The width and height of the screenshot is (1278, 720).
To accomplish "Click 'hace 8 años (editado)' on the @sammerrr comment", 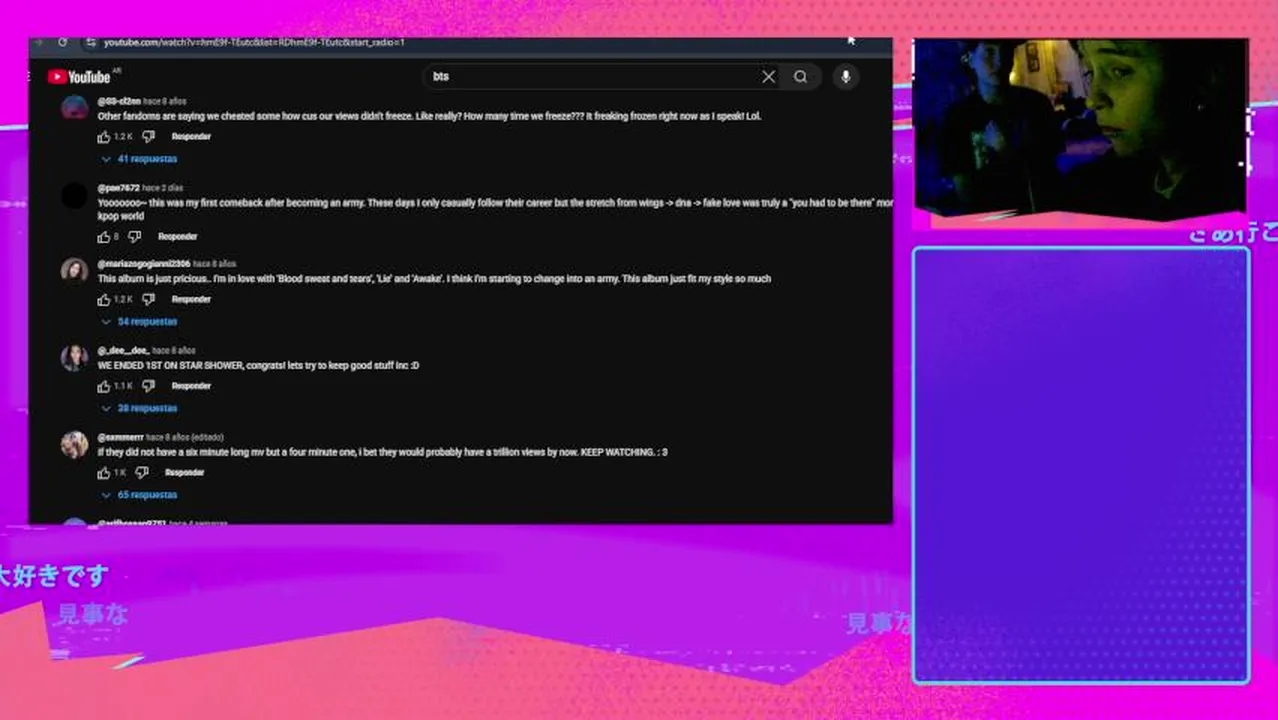I will [x=185, y=437].
